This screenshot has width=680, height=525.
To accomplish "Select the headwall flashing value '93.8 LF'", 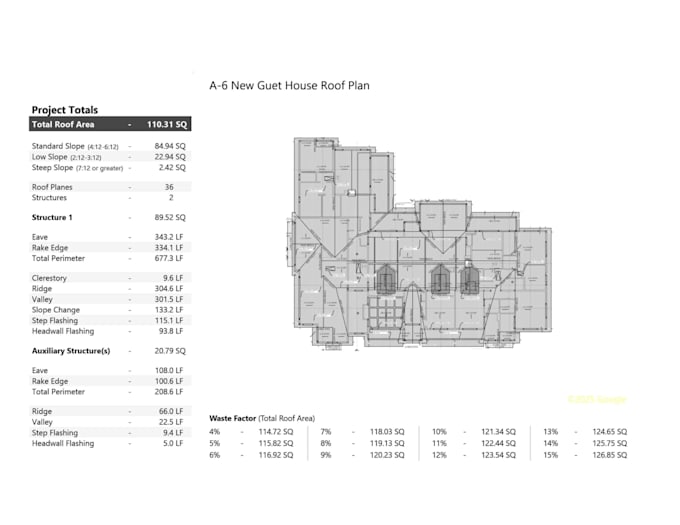I will click(x=171, y=331).
